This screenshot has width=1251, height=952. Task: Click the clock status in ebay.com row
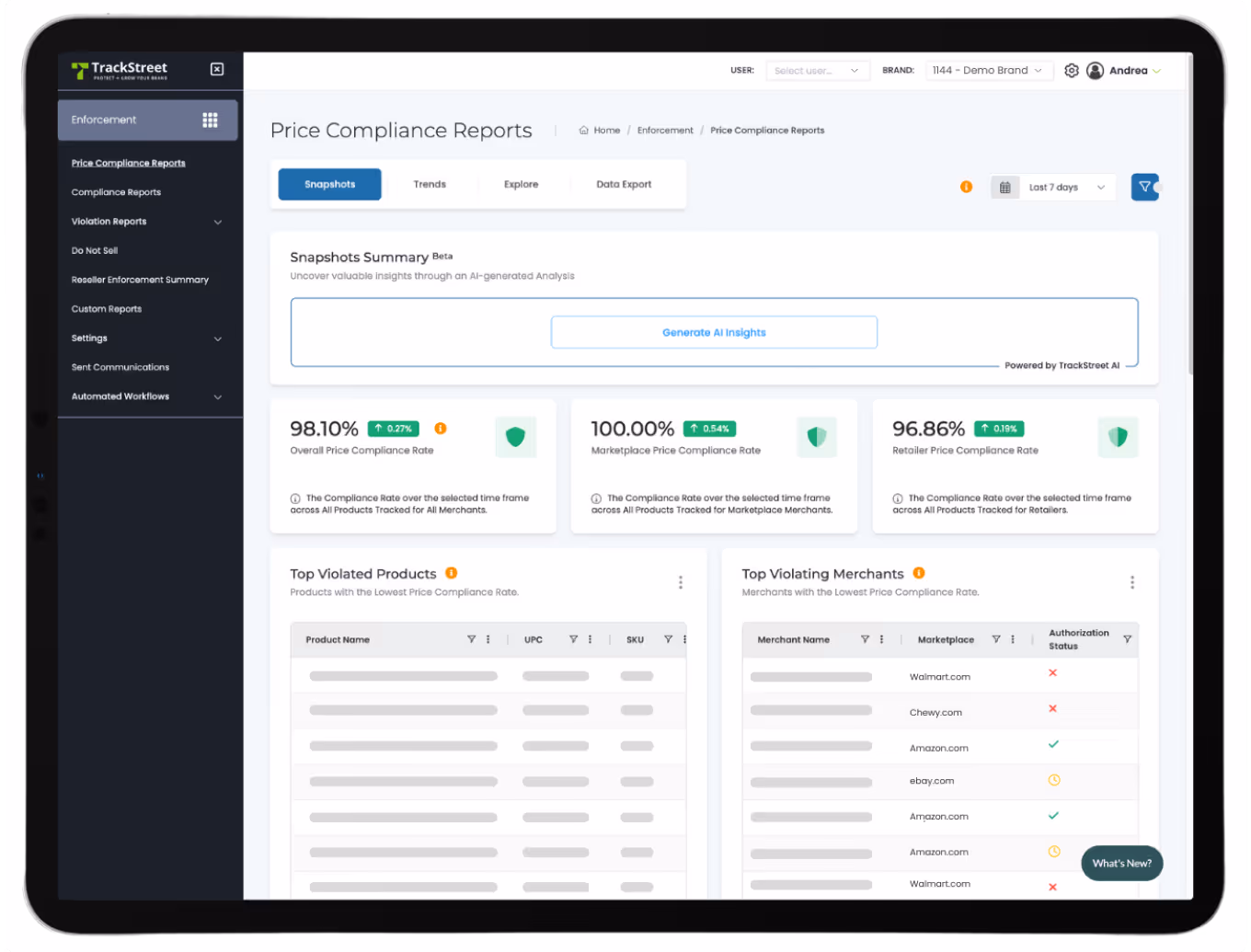[x=1054, y=780]
